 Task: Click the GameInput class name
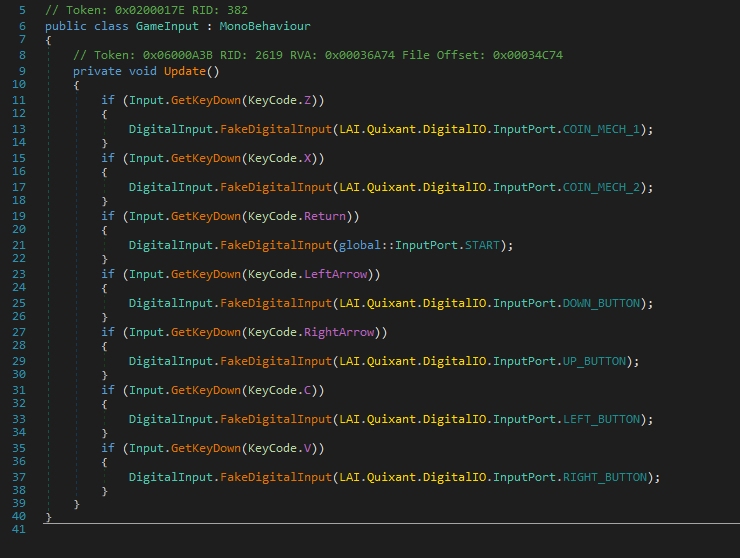pyautogui.click(x=167, y=26)
